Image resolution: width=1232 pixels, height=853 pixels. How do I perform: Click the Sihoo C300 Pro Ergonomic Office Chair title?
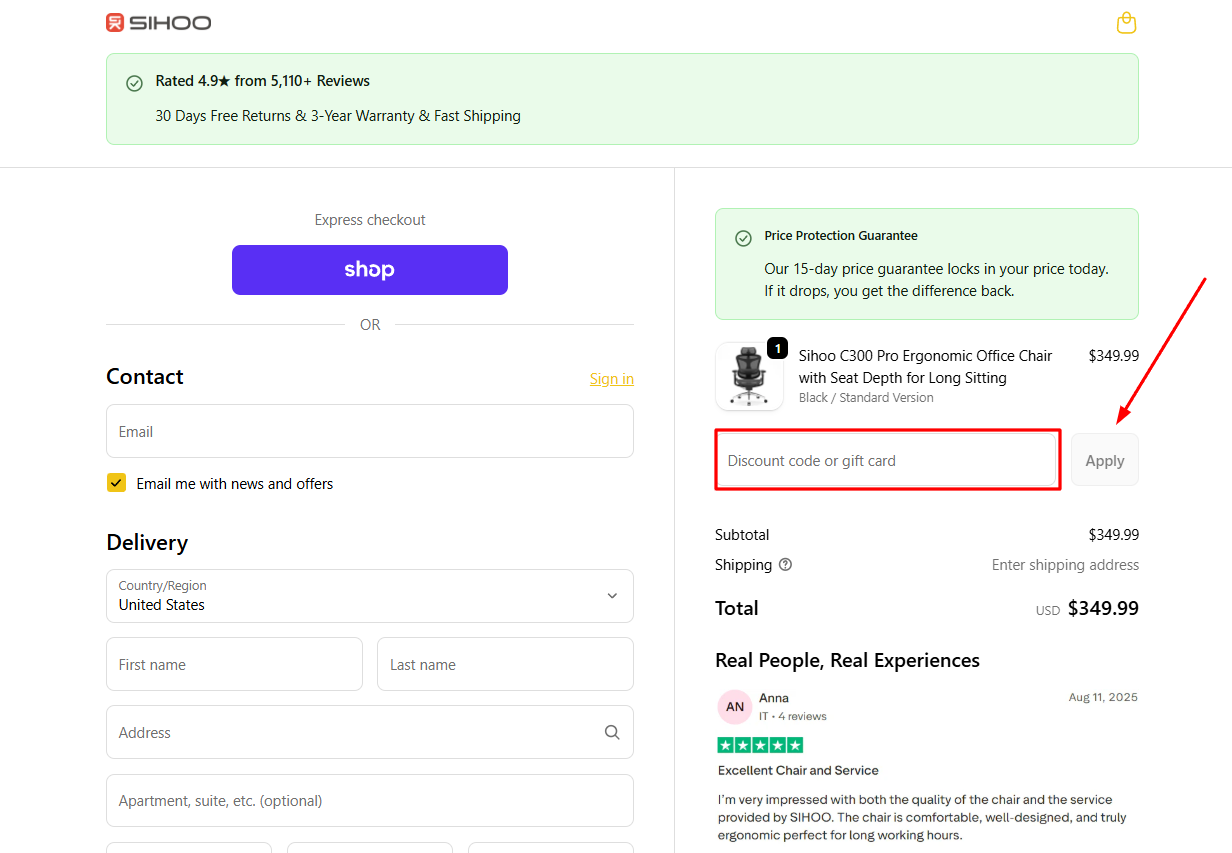[x=925, y=366]
